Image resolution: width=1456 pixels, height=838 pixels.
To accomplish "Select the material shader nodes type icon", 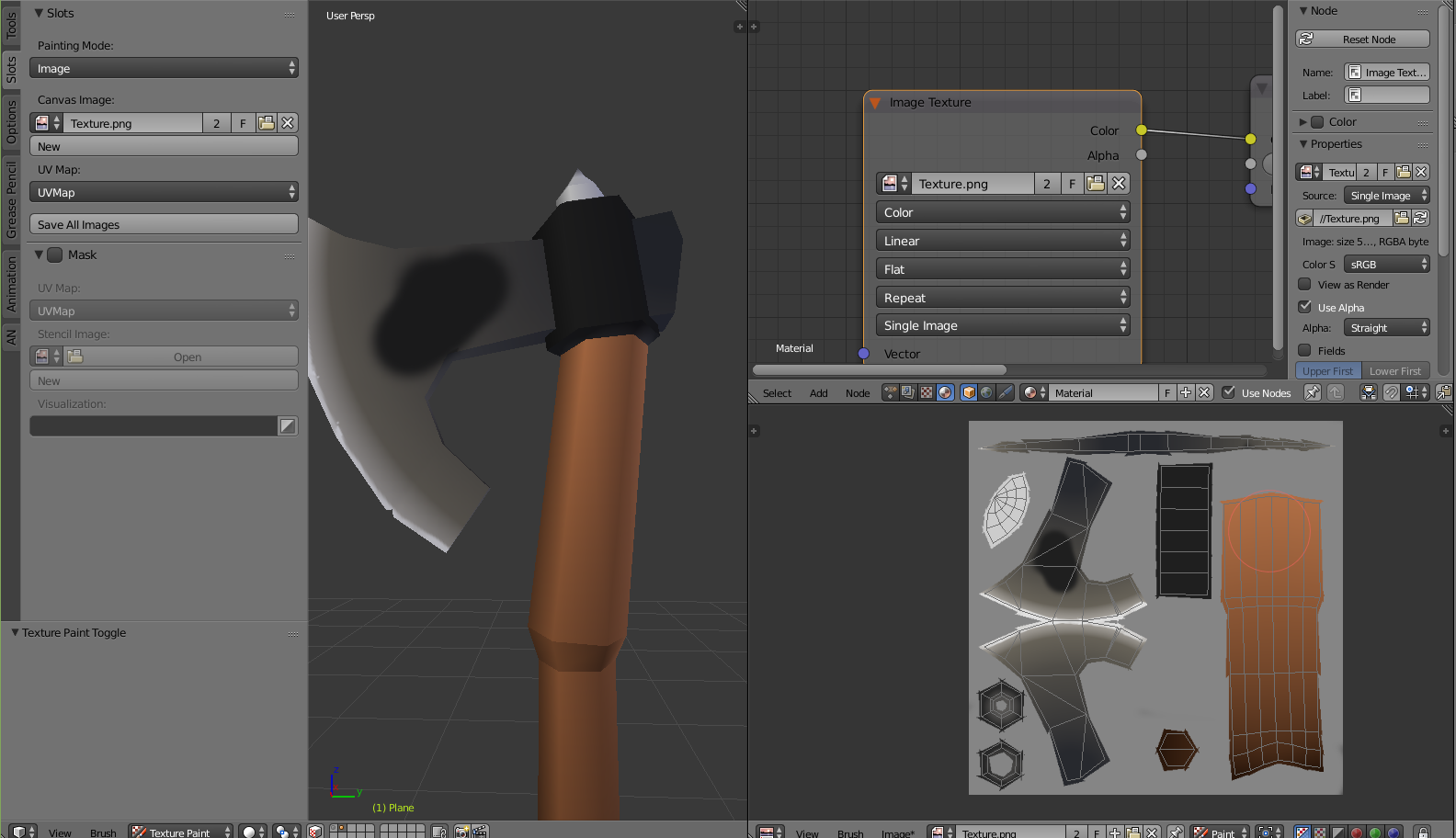I will click(x=945, y=392).
